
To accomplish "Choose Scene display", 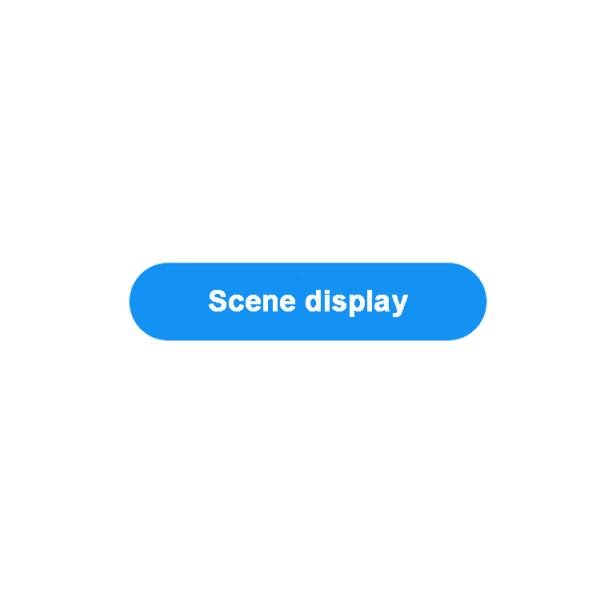I will point(308,302).
